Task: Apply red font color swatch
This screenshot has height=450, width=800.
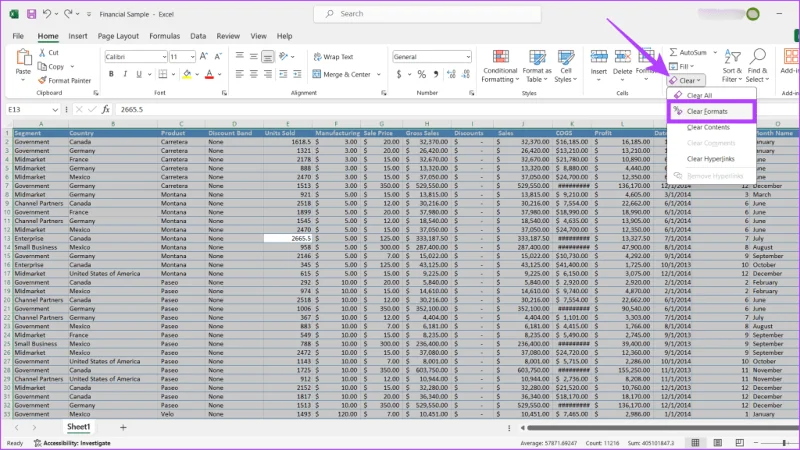Action: pyautogui.click(x=209, y=74)
